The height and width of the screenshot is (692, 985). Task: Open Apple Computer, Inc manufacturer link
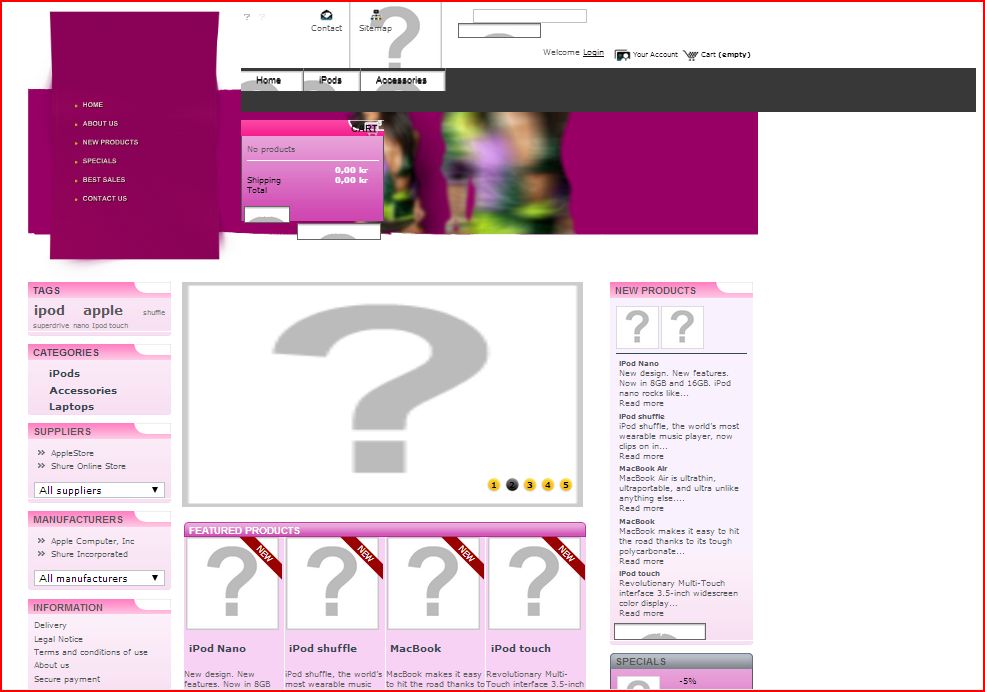tap(92, 541)
